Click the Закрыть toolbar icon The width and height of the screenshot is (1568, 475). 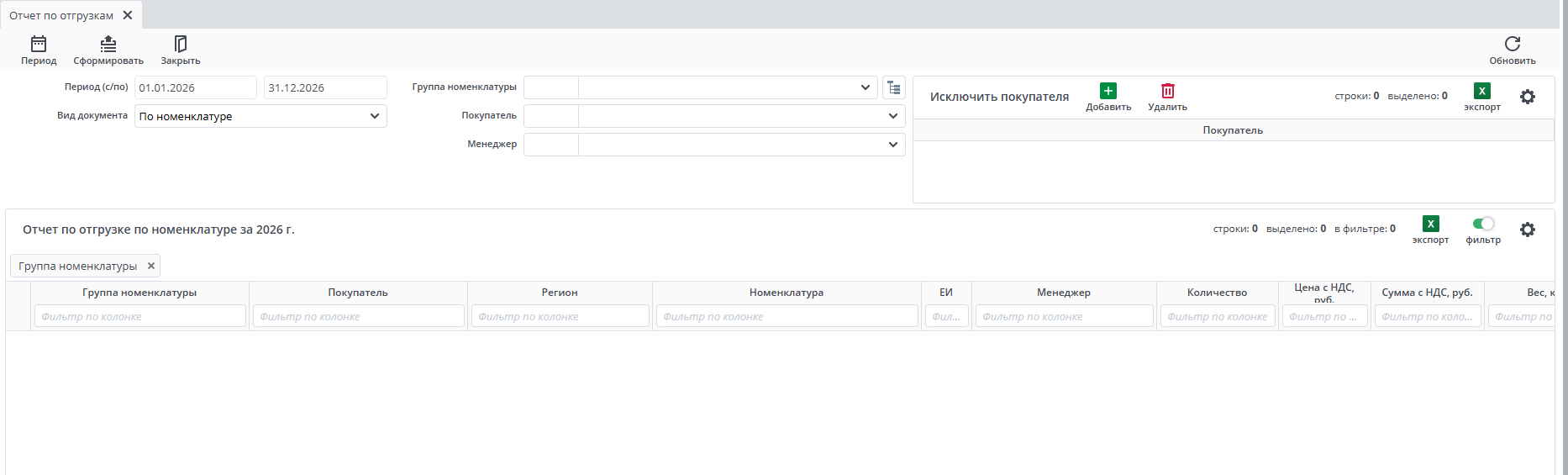point(180,44)
